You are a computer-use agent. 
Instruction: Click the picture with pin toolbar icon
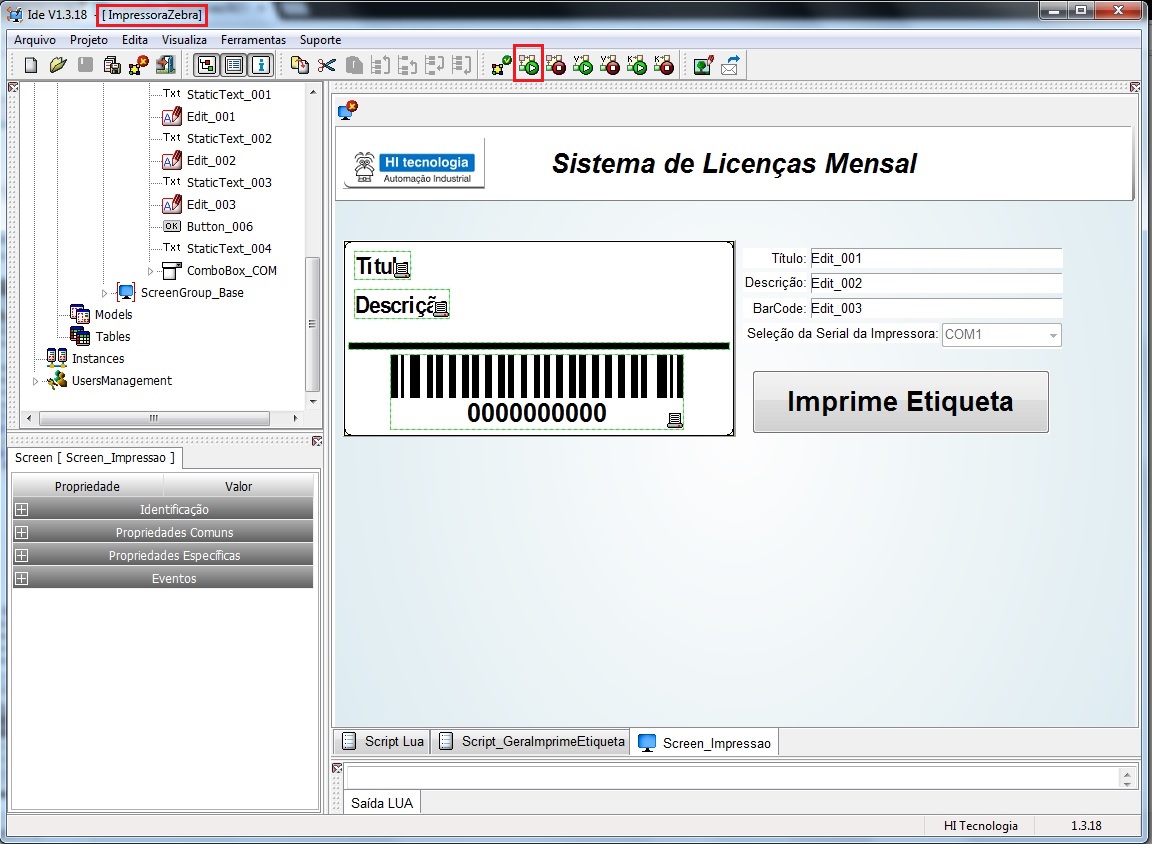tap(703, 65)
